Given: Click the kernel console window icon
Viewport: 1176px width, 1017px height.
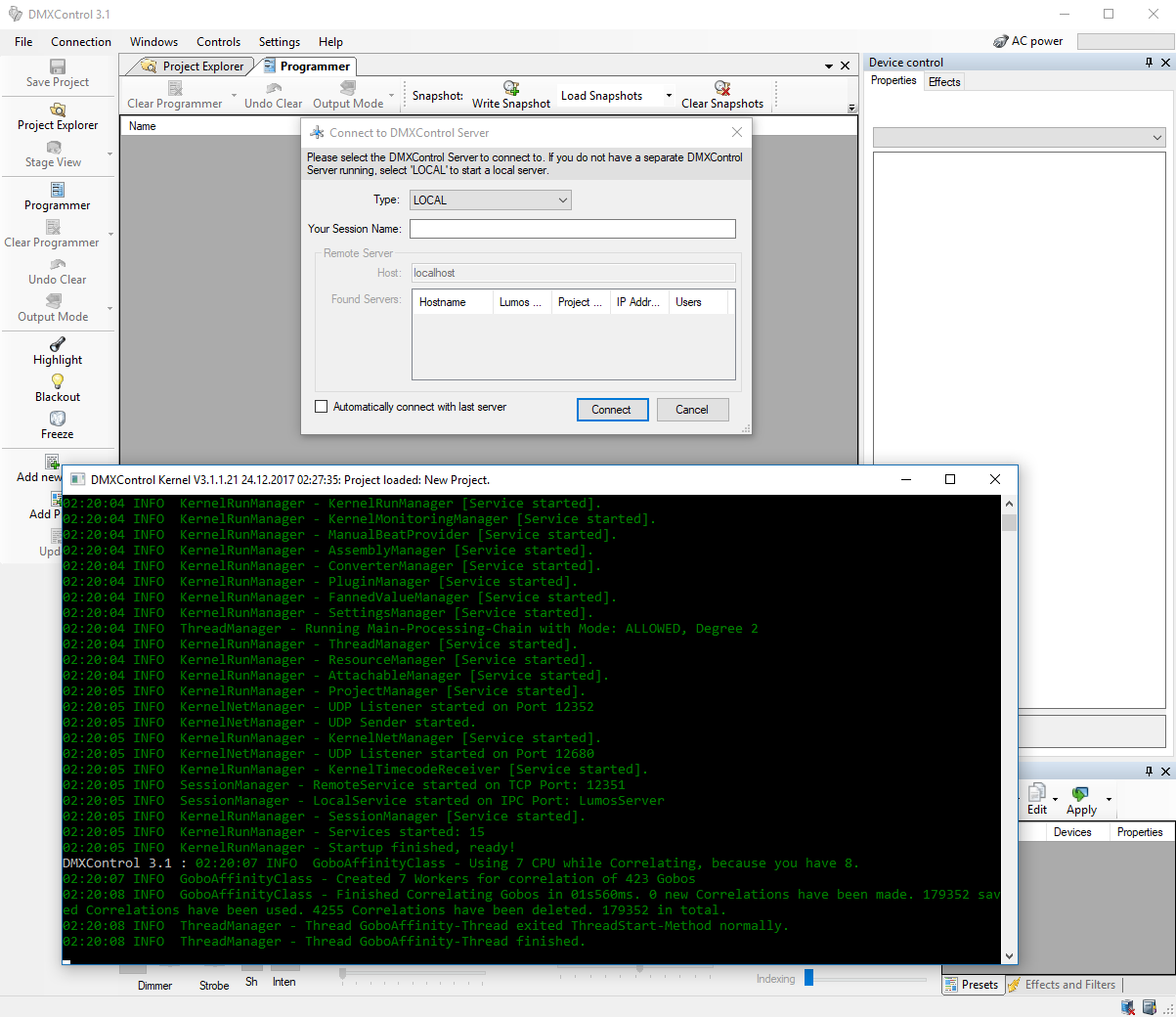Looking at the screenshot, I should pos(78,480).
